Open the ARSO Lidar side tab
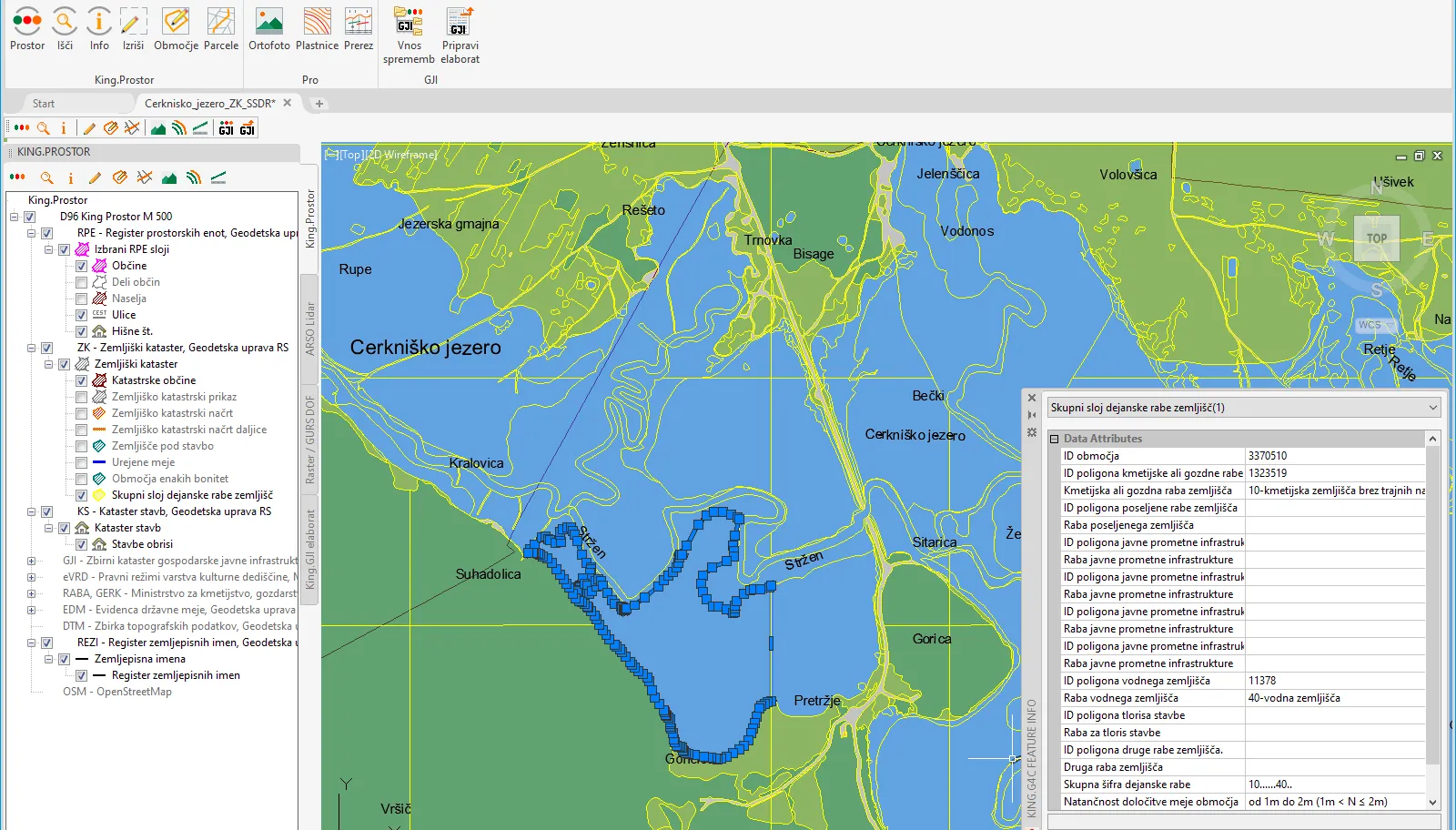This screenshot has height=830, width=1456. tap(310, 329)
